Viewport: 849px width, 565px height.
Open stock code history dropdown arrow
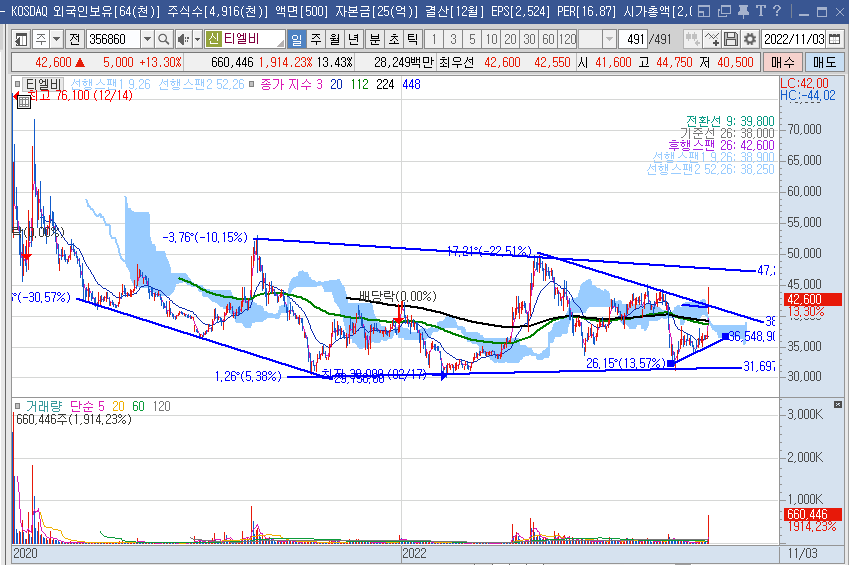pos(147,39)
